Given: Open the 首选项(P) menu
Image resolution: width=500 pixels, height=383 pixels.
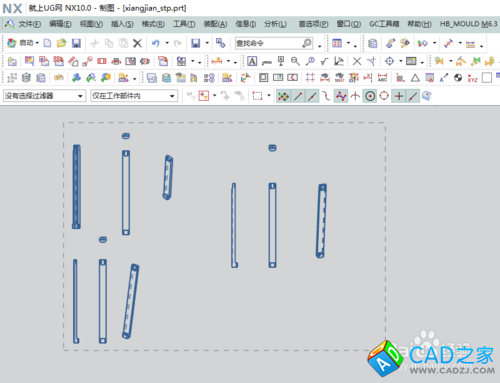Looking at the screenshot, I should click(313, 24).
